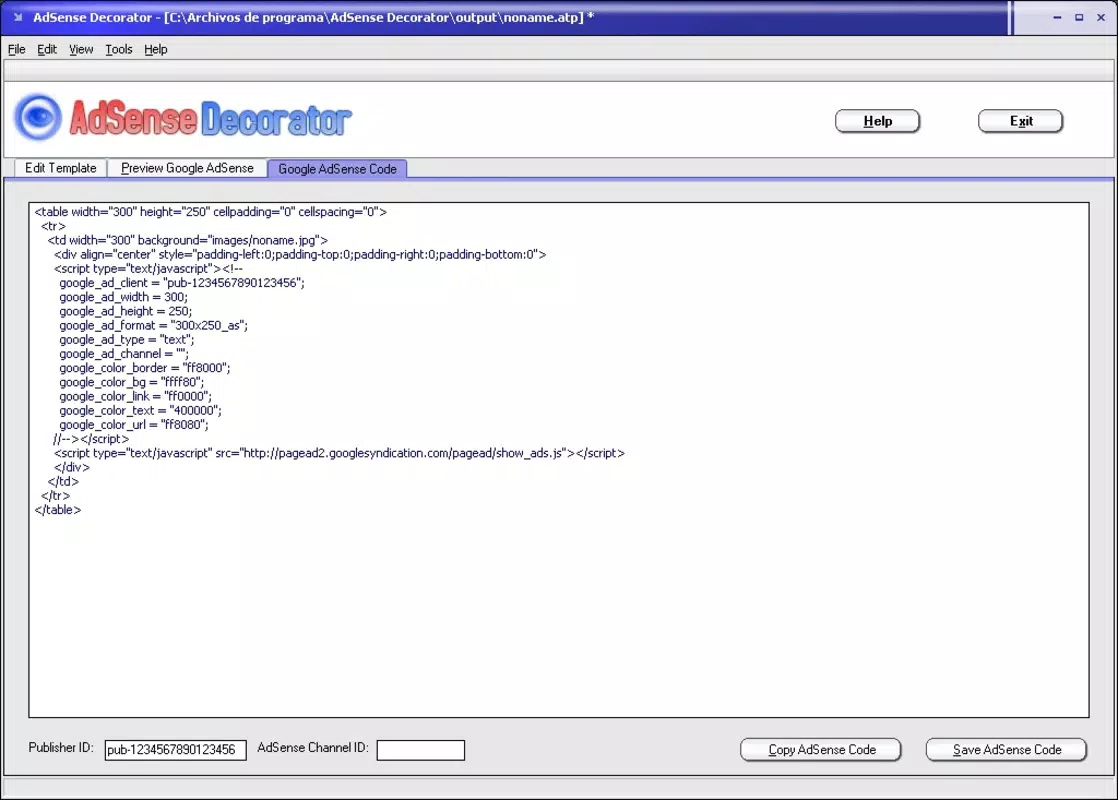
Task: Click the closing </div> tag line
Action: coord(71,468)
